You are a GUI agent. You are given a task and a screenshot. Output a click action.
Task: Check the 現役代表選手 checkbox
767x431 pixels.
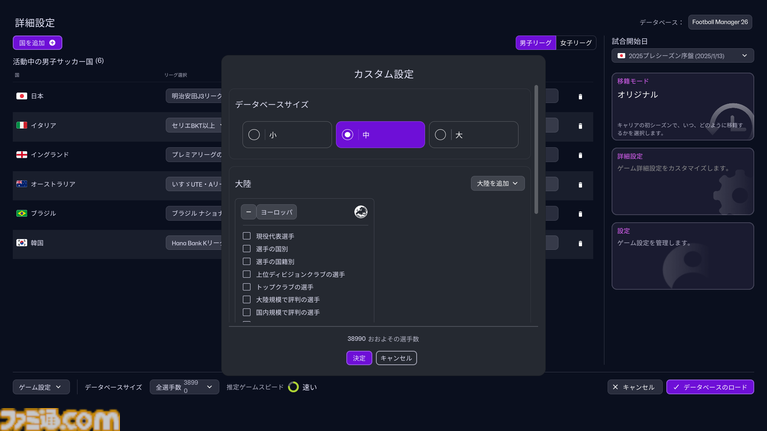coord(247,236)
